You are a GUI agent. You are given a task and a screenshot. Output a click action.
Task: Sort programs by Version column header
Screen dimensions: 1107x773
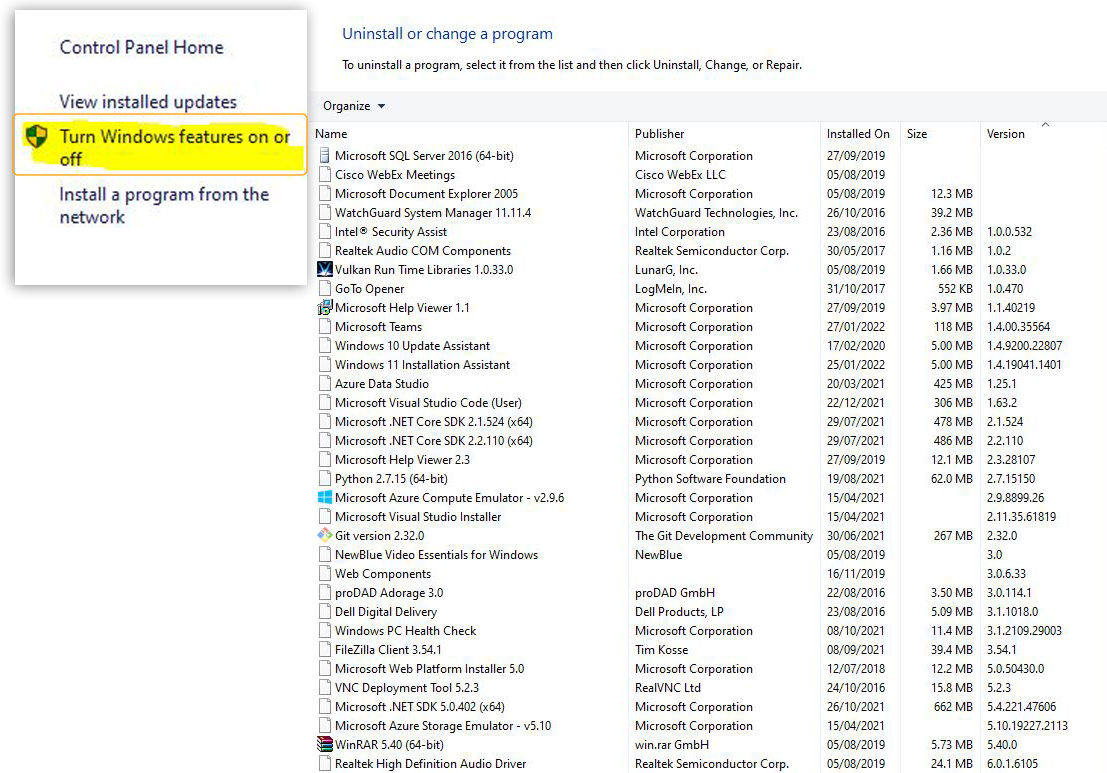(x=1005, y=133)
